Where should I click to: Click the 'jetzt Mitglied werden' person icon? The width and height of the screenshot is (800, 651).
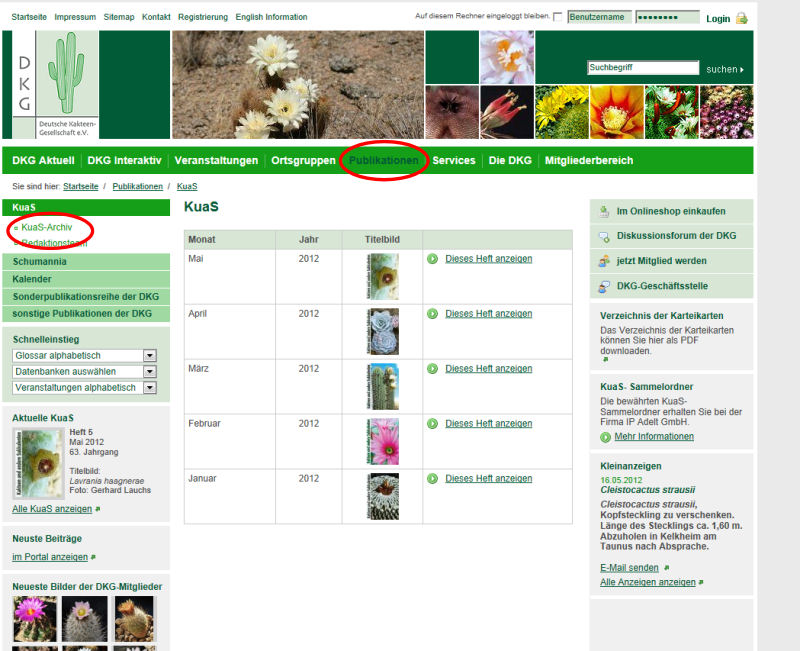tap(603, 261)
